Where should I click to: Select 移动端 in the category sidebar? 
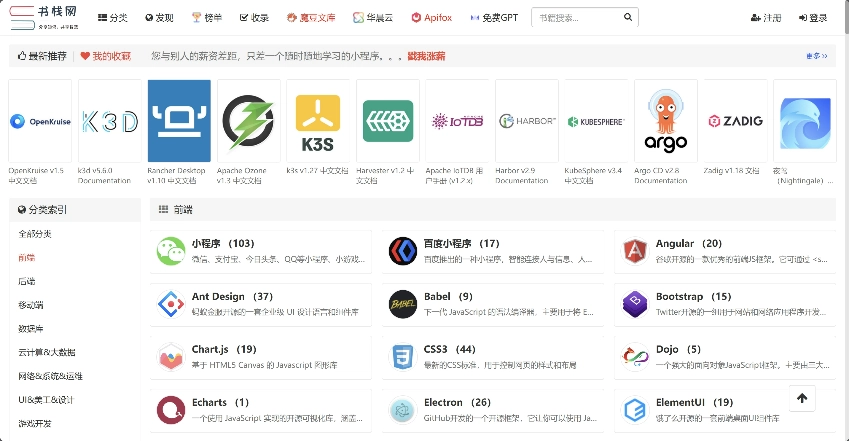point(31,305)
